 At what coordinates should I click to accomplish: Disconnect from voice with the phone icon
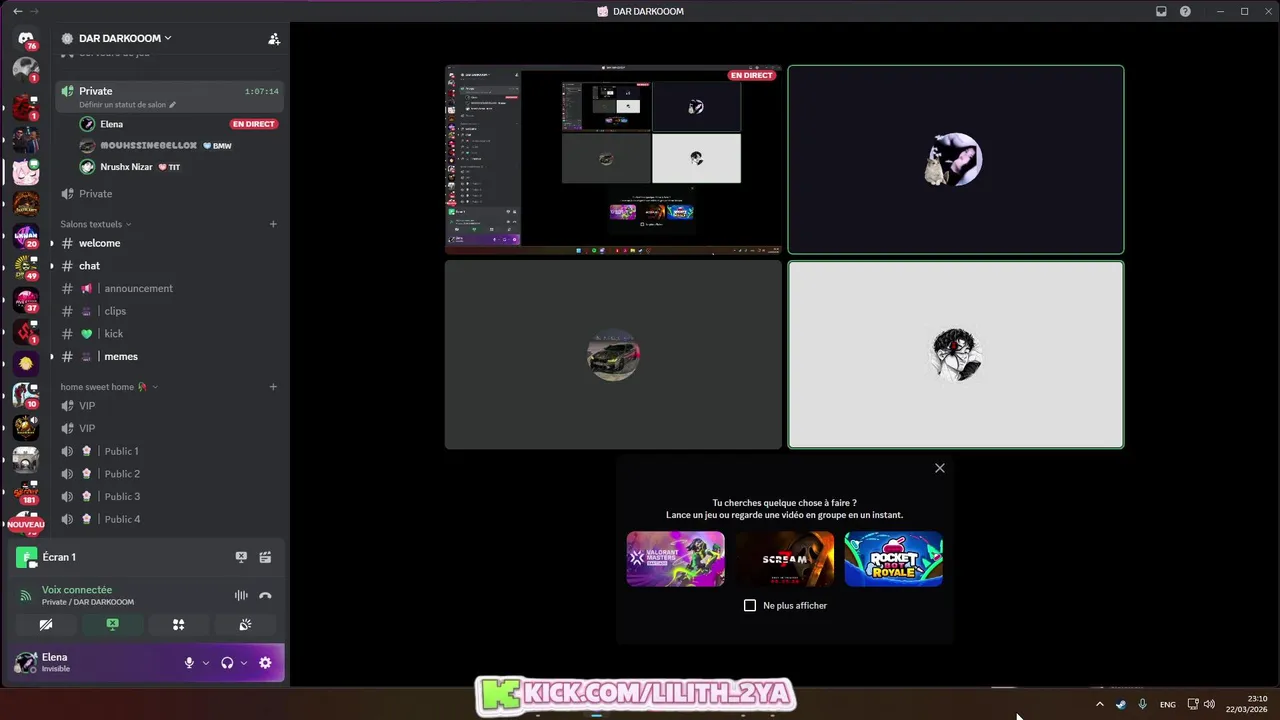point(265,595)
